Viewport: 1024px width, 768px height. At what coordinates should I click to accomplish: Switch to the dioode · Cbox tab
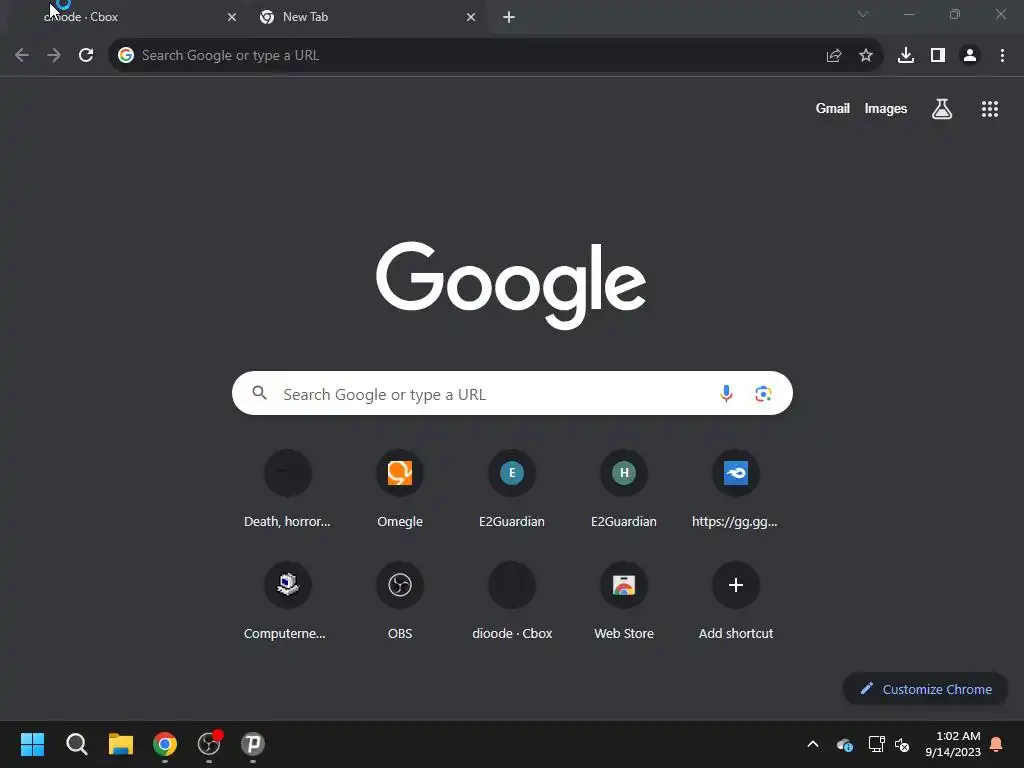point(124,17)
